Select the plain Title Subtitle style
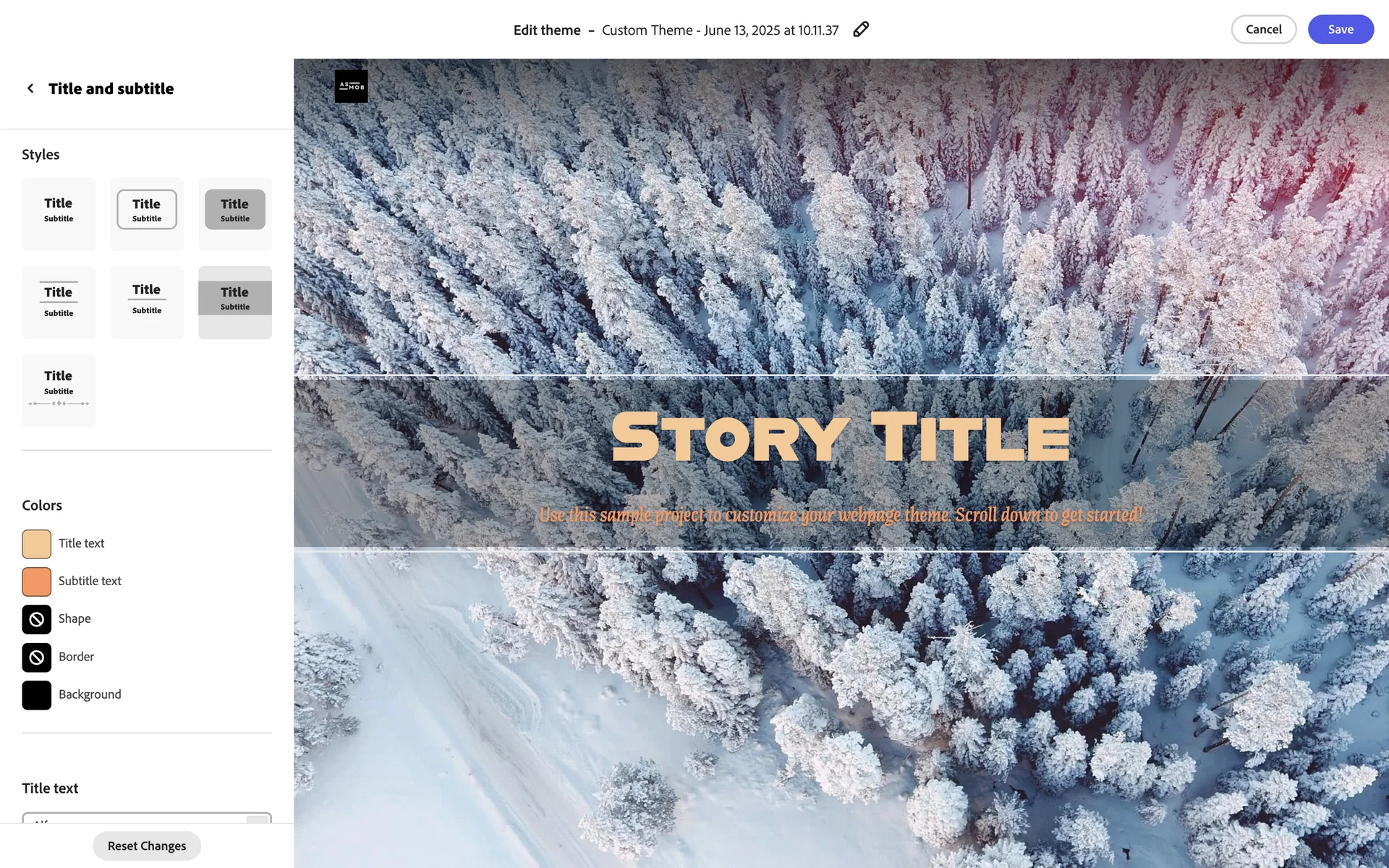Viewport: 1389px width, 868px height. (x=59, y=214)
